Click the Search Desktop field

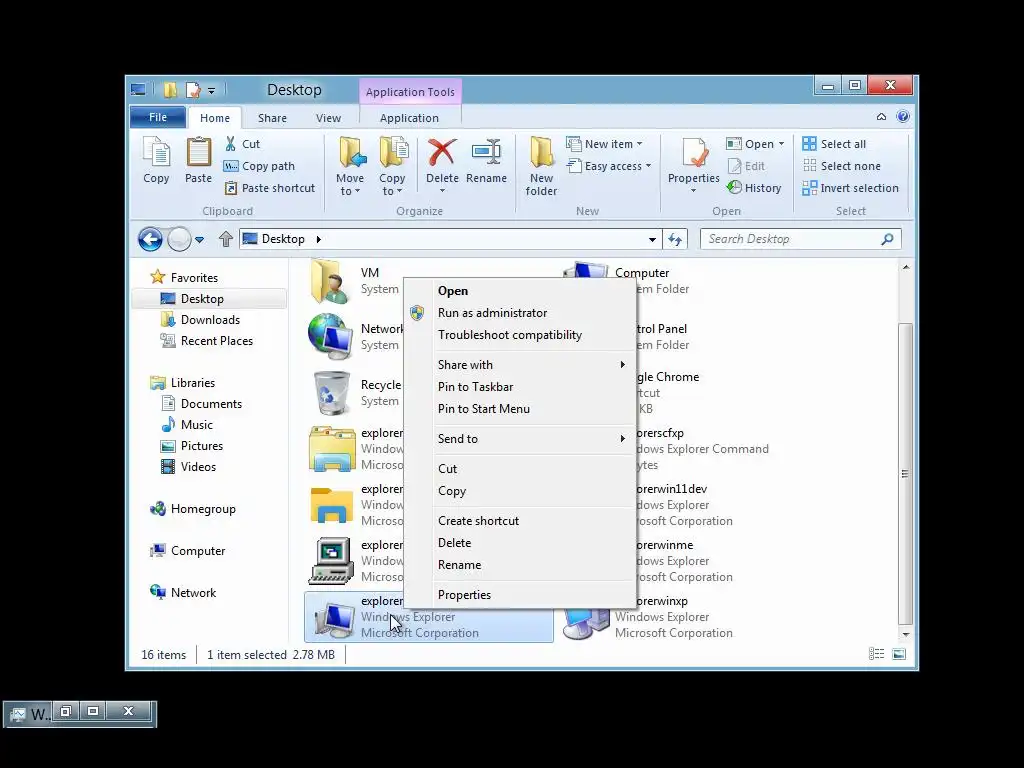click(x=801, y=239)
